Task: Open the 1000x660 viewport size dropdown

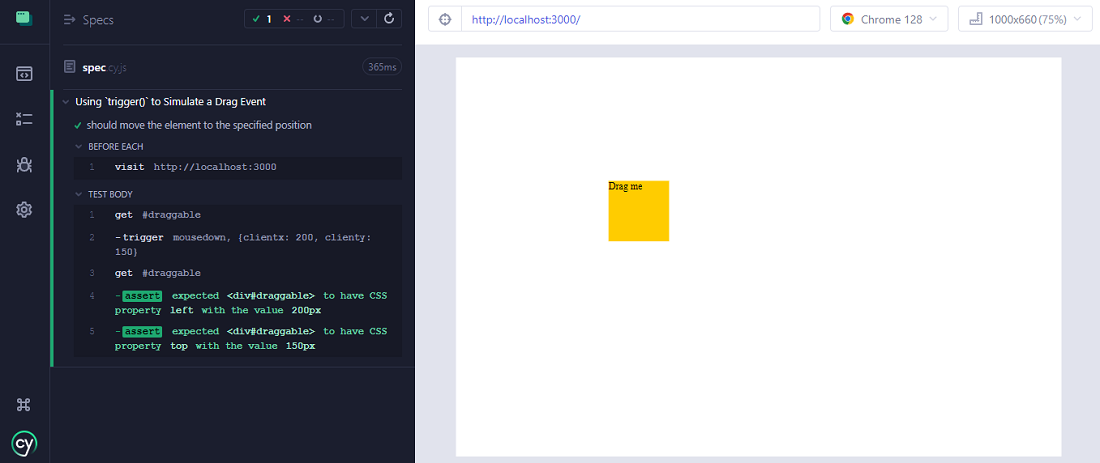Action: coord(1024,20)
